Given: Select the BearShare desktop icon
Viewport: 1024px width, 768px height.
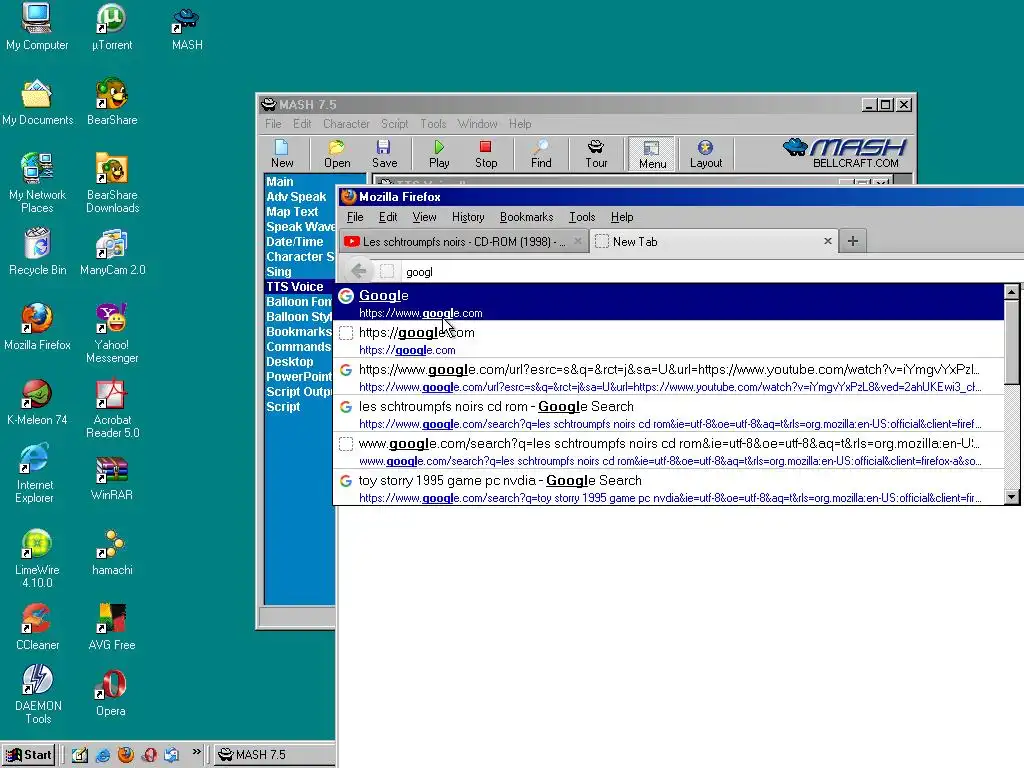Looking at the screenshot, I should pyautogui.click(x=112, y=102).
